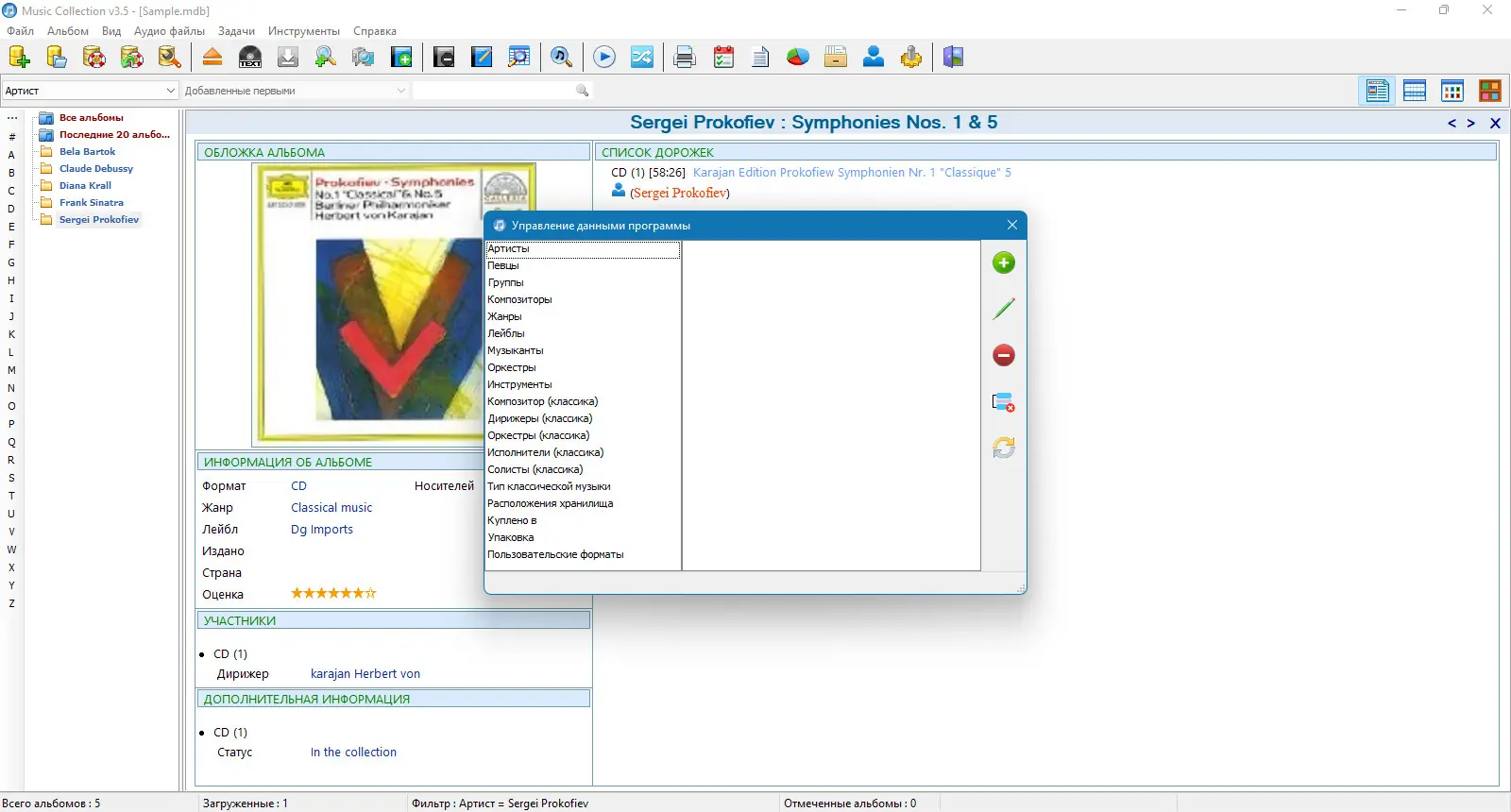Open the Вид menu
The width and height of the screenshot is (1511, 812).
[111, 31]
